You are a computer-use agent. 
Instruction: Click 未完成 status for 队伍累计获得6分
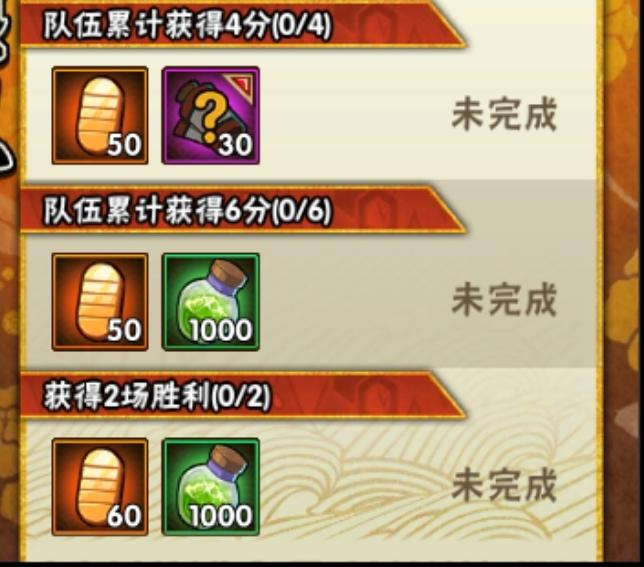click(x=504, y=300)
